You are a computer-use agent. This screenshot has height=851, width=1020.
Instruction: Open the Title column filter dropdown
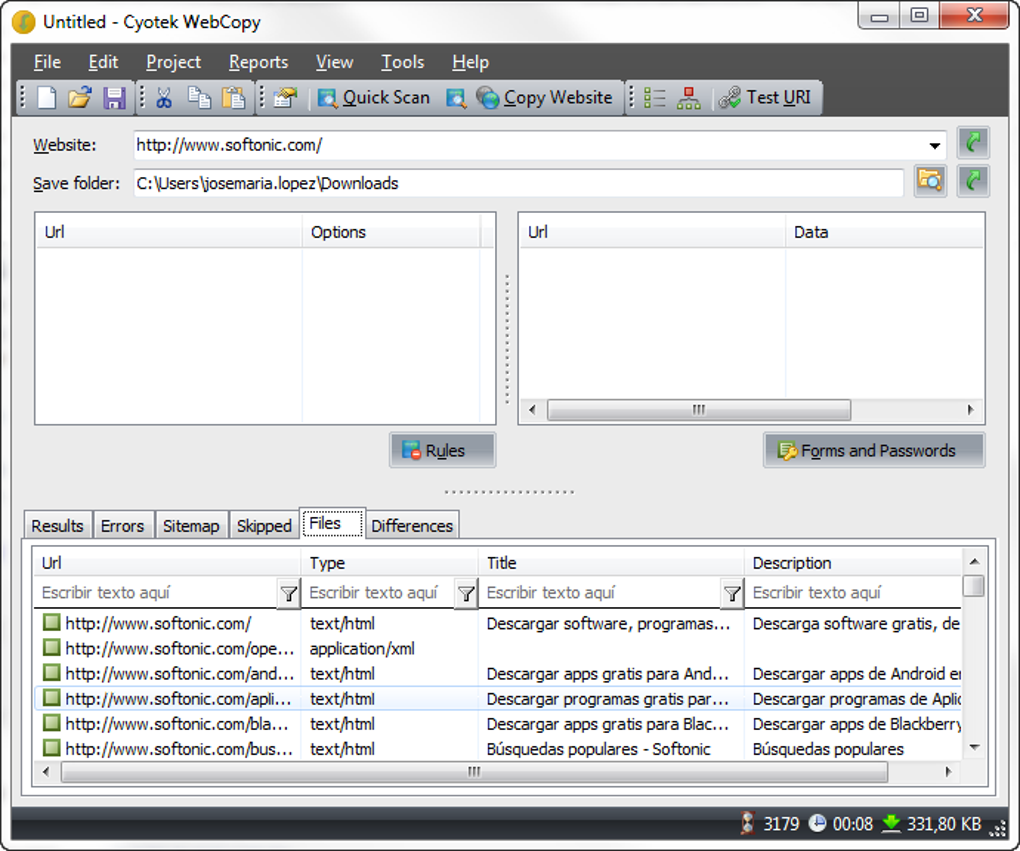point(732,593)
